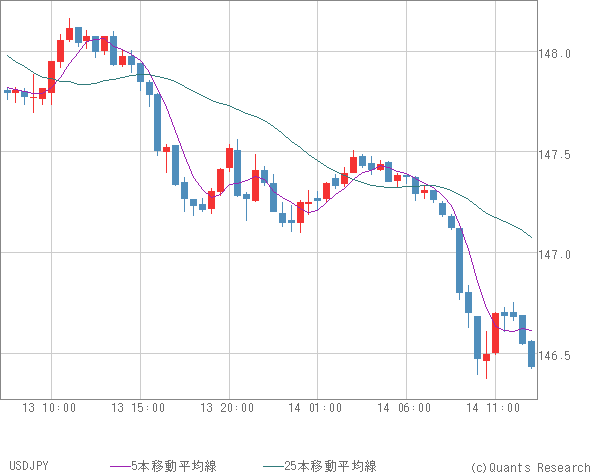Click the final blue candle near 146.5
Viewport: 600px width, 475px height.
coord(531,354)
